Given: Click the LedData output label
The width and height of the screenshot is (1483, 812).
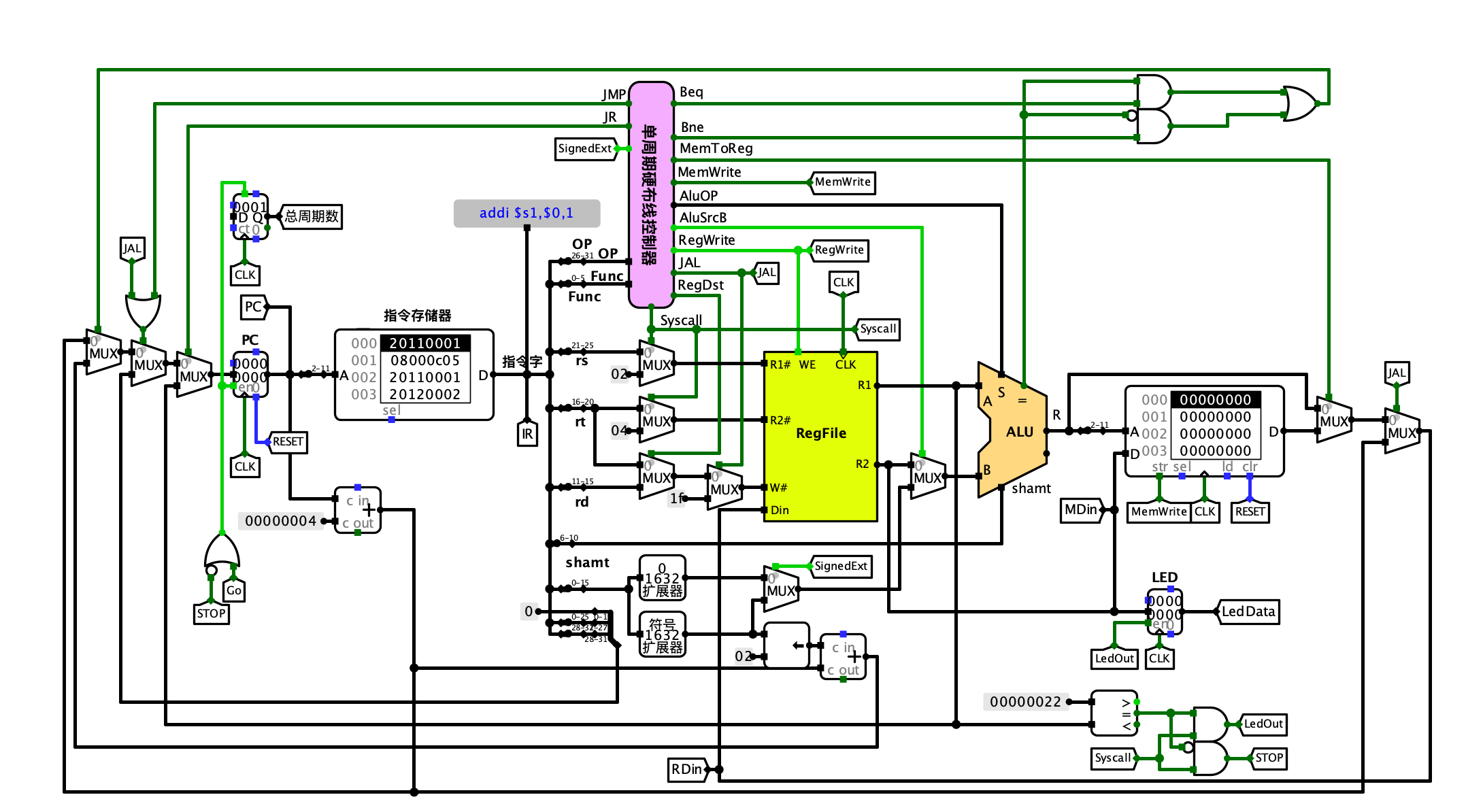Looking at the screenshot, I should 1249,611.
